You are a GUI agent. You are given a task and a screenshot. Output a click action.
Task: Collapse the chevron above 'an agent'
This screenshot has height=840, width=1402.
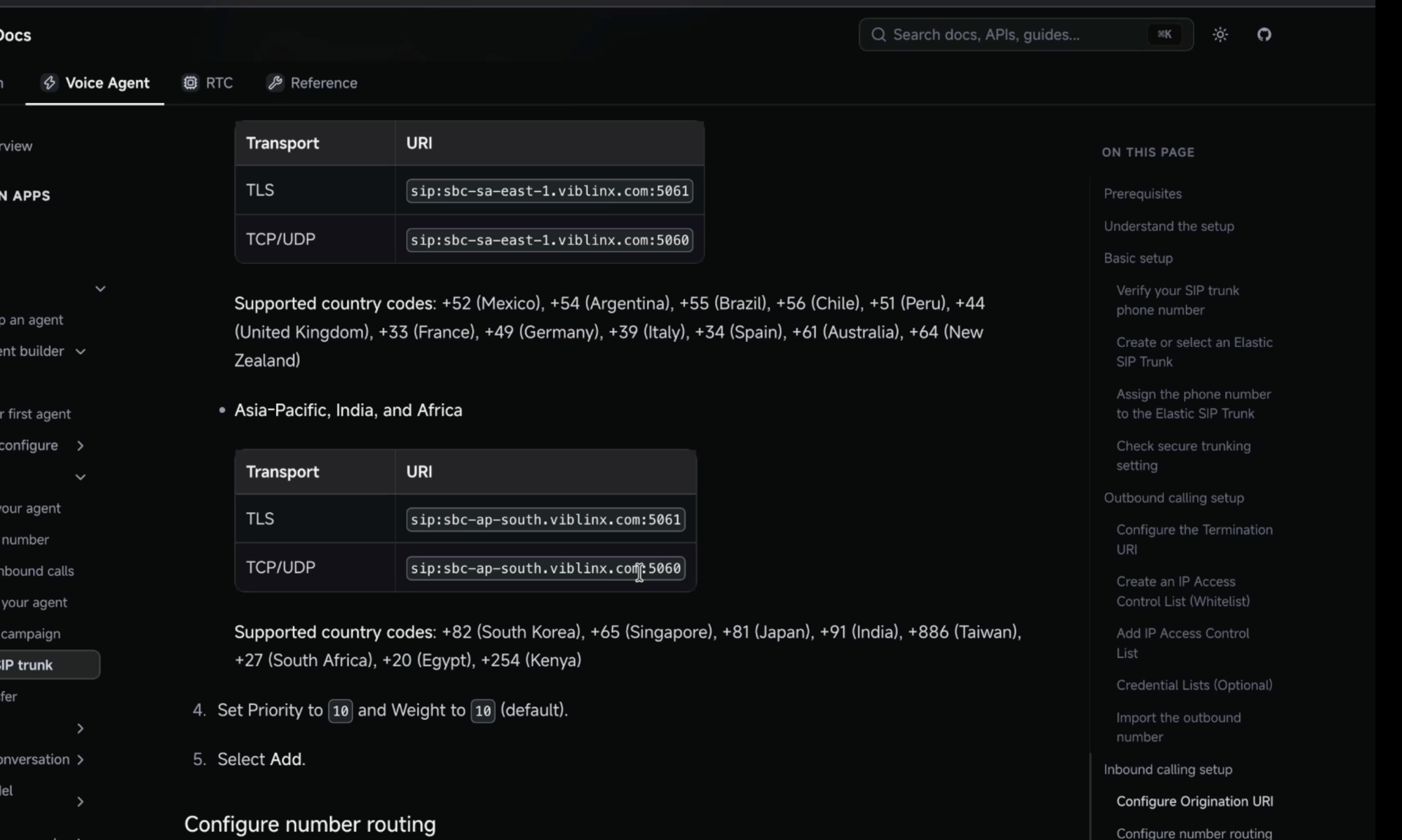100,289
